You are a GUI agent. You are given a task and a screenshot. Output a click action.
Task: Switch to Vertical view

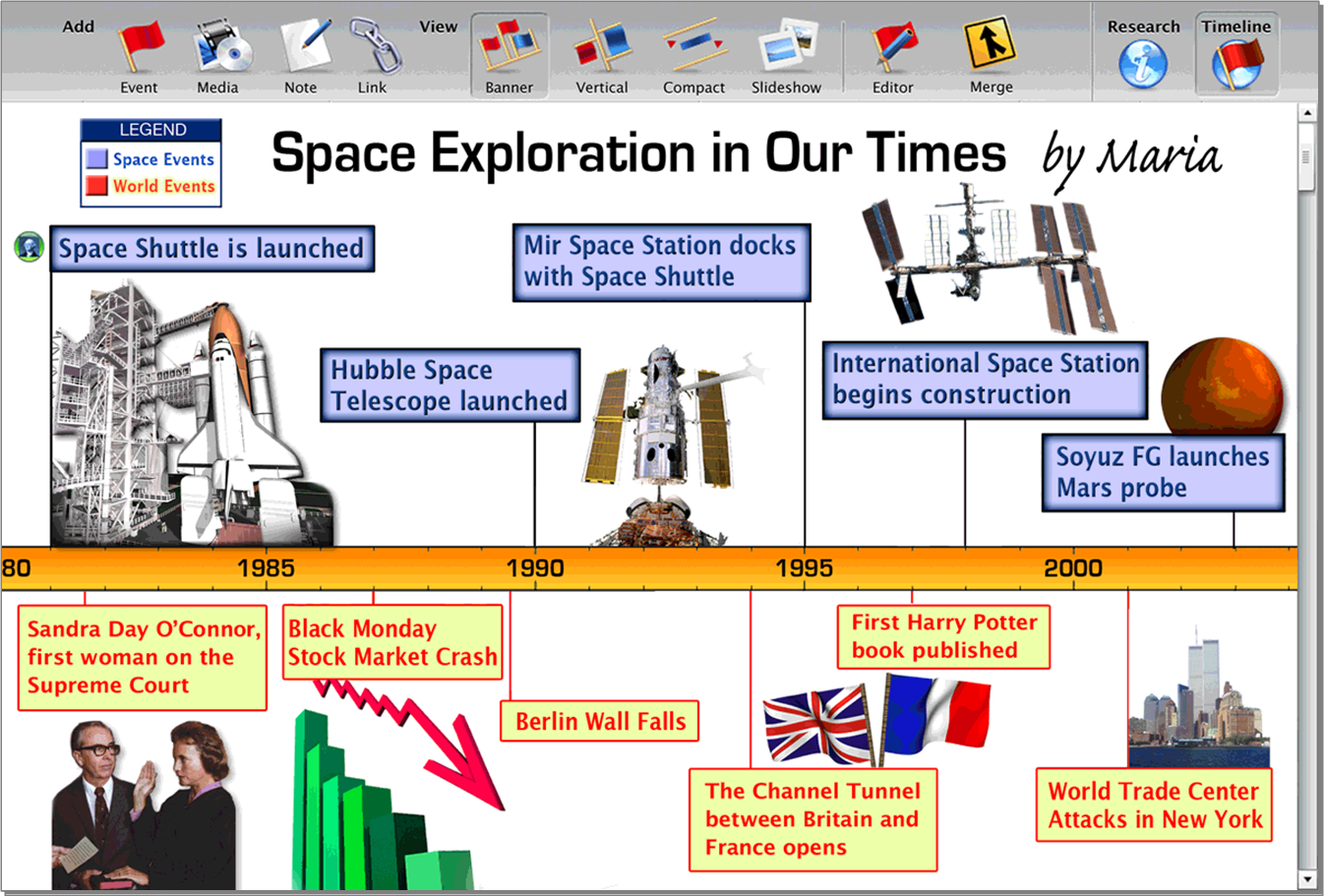click(601, 47)
